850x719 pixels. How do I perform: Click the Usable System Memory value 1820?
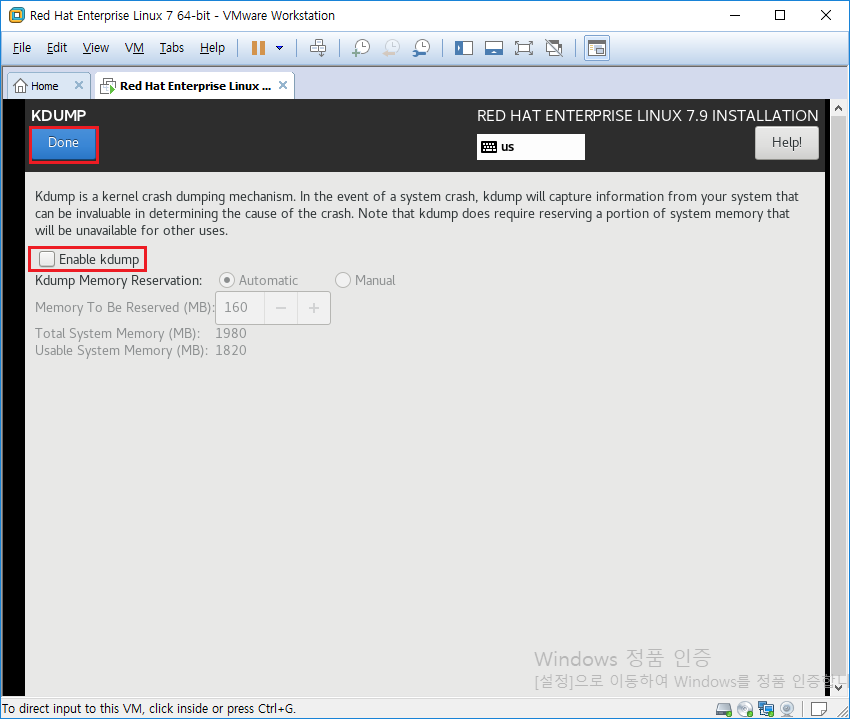231,351
